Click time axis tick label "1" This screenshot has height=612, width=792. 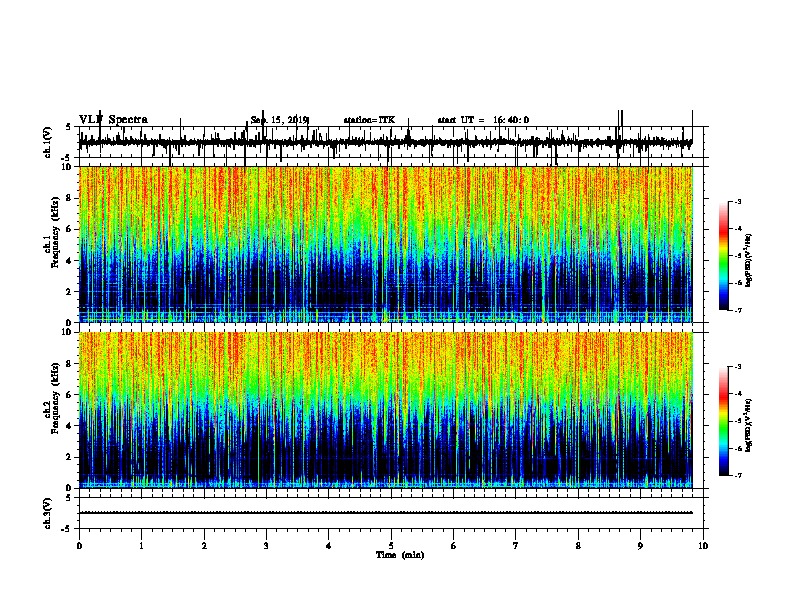[x=141, y=546]
